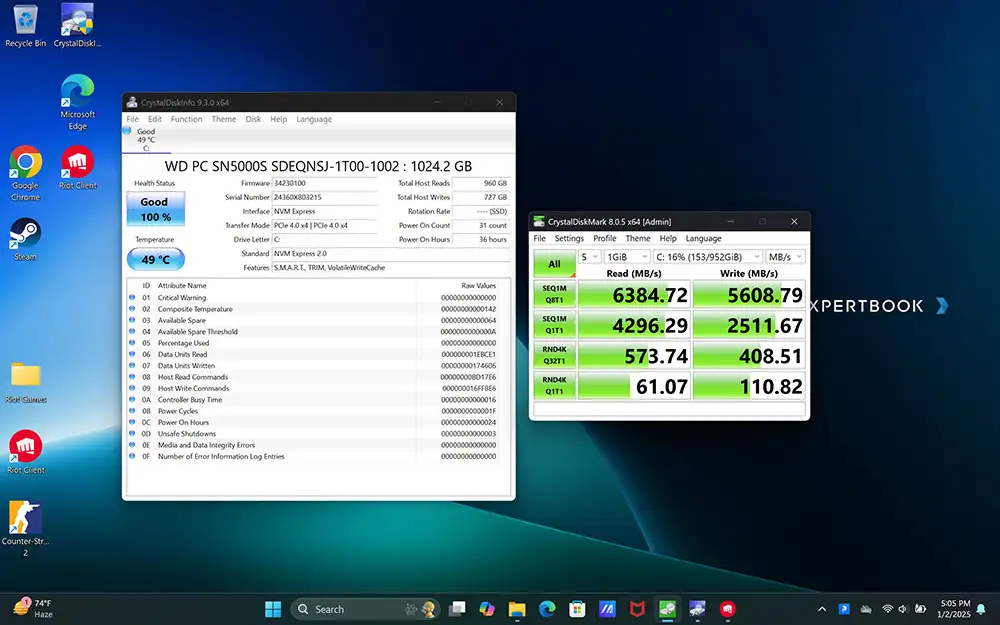Click the McAfee icon in the taskbar
The width and height of the screenshot is (1000, 625).
pyautogui.click(x=636, y=608)
